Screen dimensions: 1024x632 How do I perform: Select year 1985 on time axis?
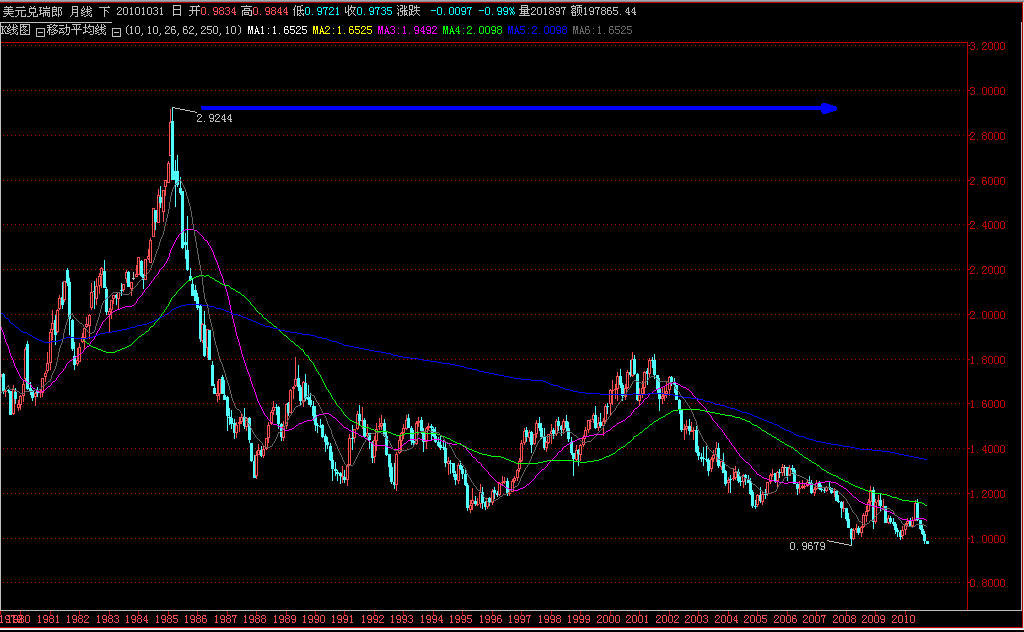tap(166, 619)
